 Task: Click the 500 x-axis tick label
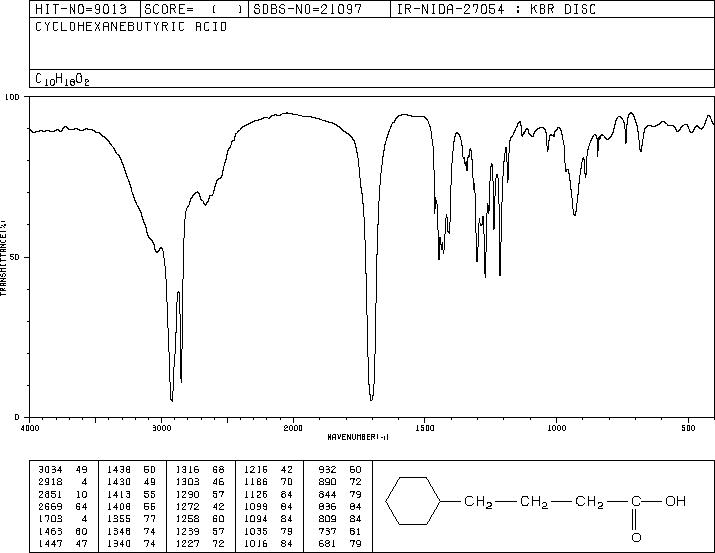689,428
